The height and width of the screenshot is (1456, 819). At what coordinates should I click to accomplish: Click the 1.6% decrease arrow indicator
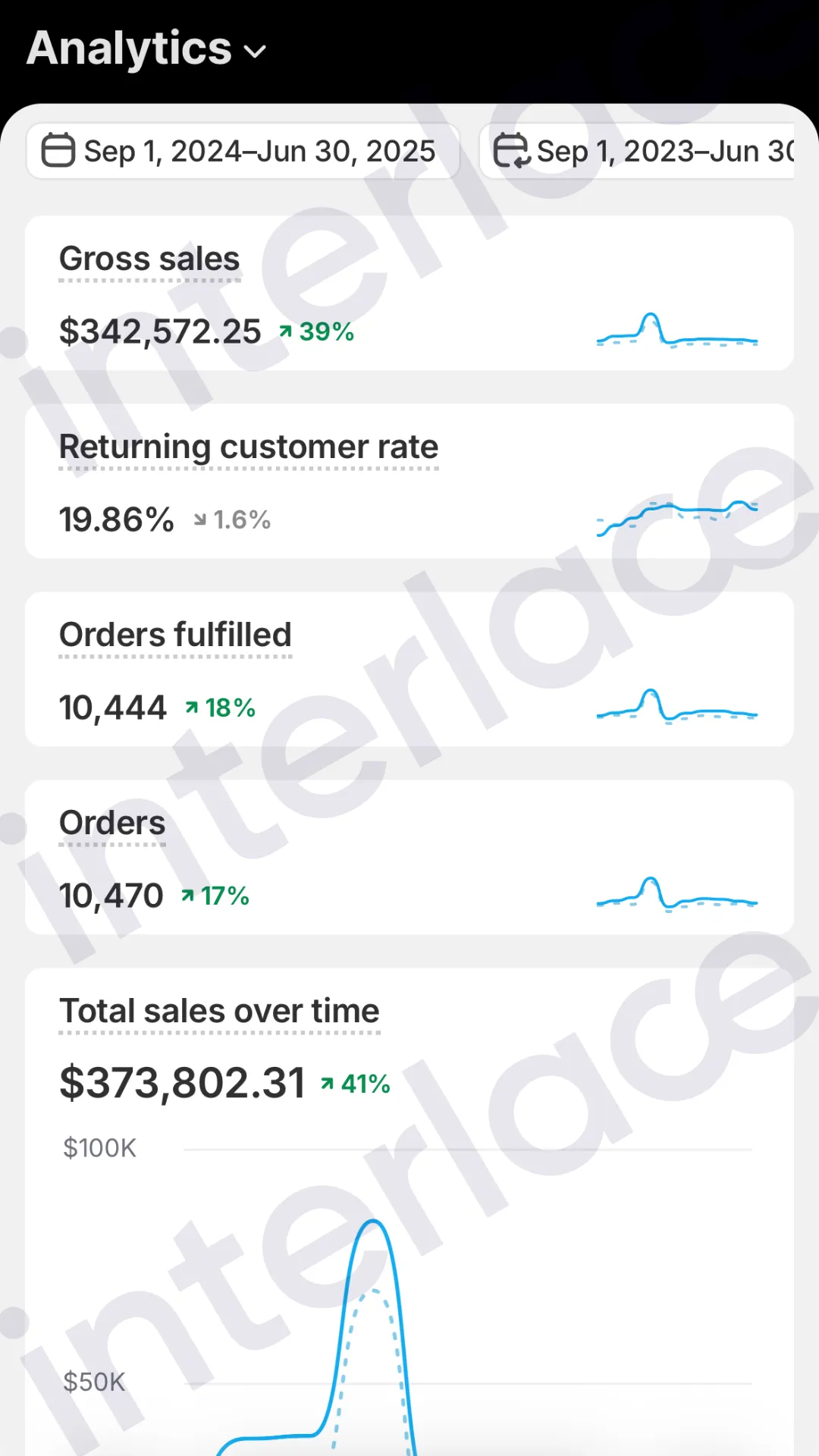tap(200, 519)
